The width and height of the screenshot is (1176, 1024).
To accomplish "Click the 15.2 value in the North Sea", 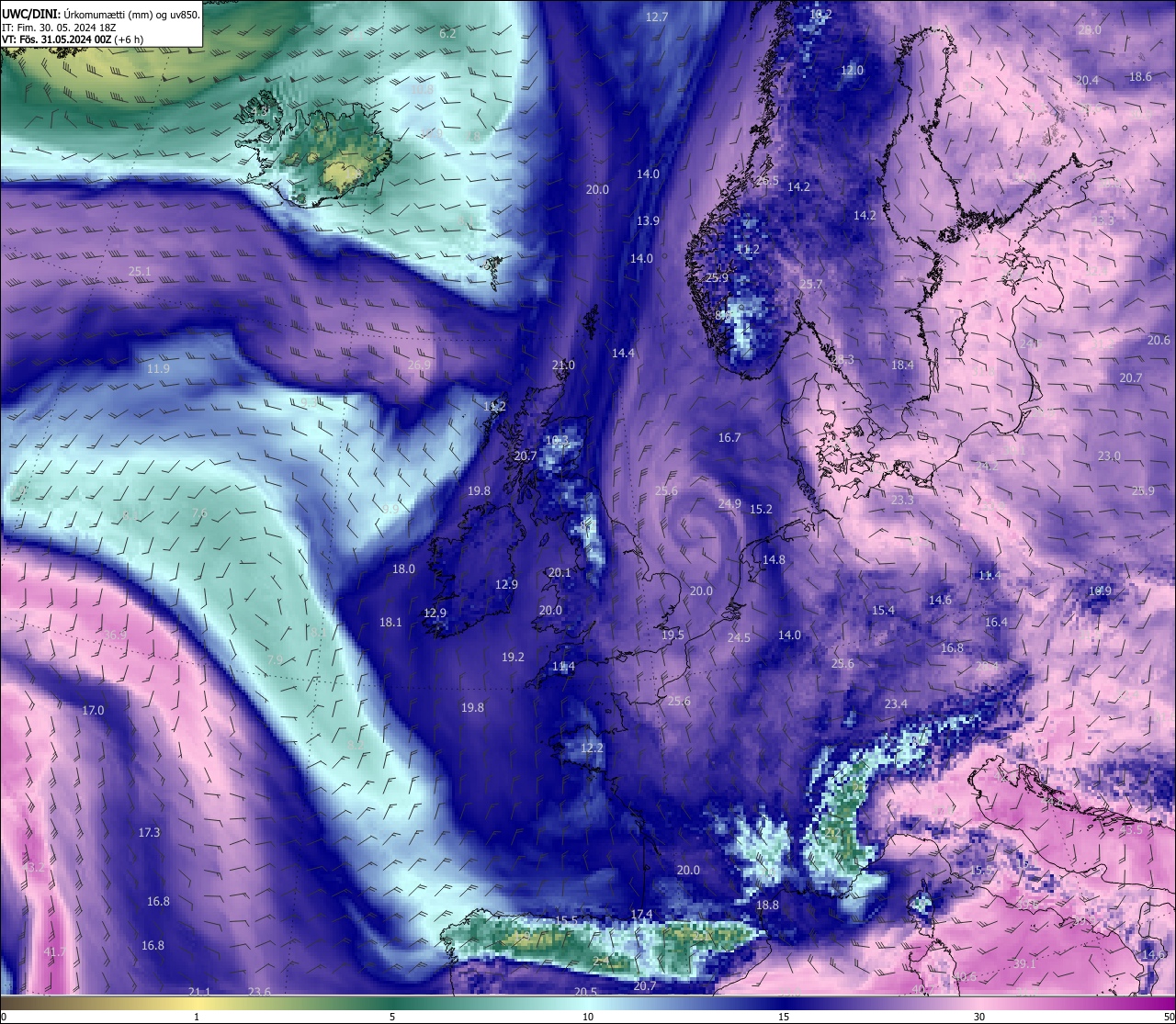I will pyautogui.click(x=761, y=510).
